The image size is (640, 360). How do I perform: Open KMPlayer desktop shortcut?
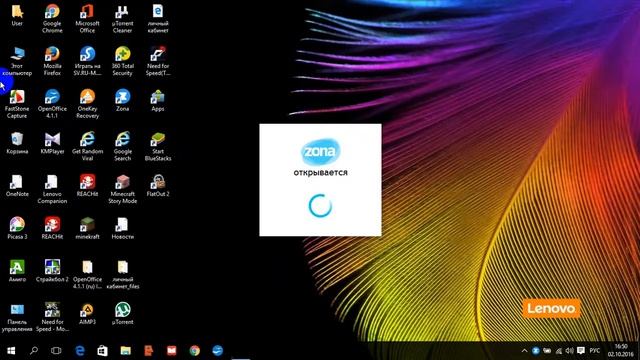52,143
